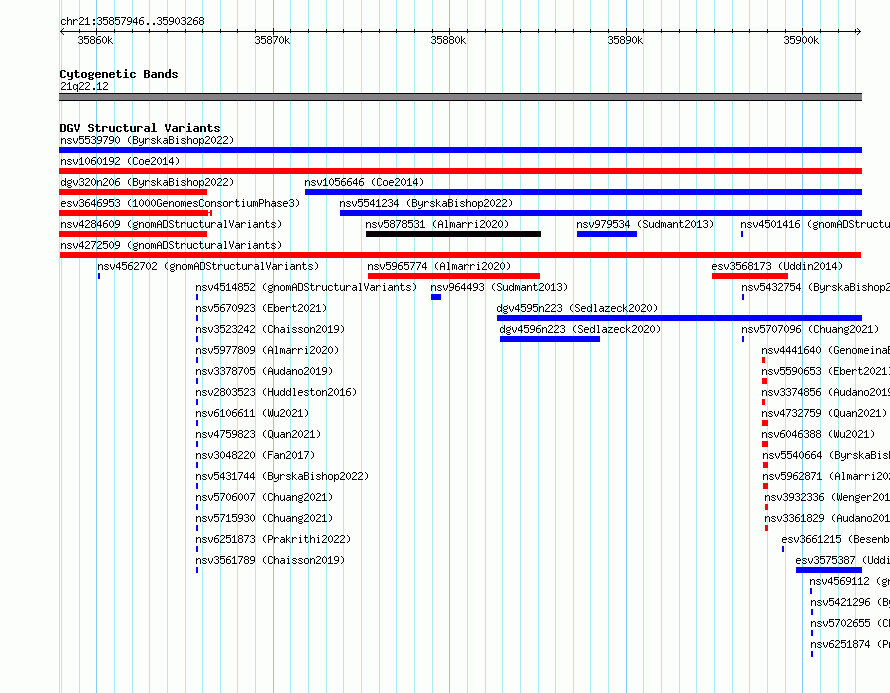The image size is (890, 693).
Task: Open nsv6046388 (Wu2021) label
Action: pos(818,434)
